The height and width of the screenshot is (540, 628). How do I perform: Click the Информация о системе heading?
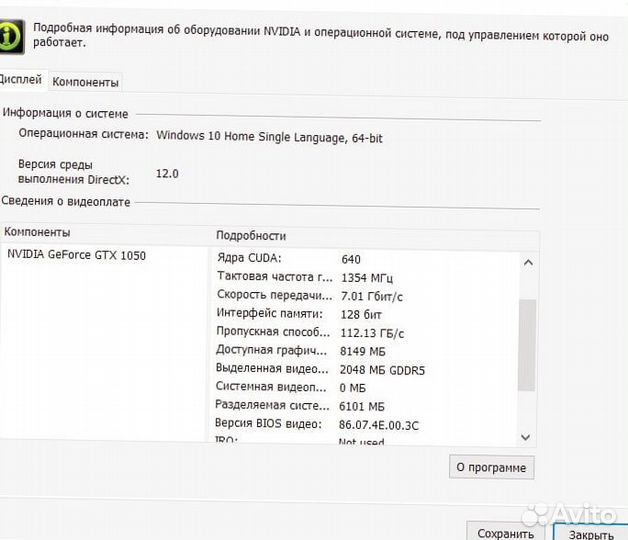pos(65,113)
